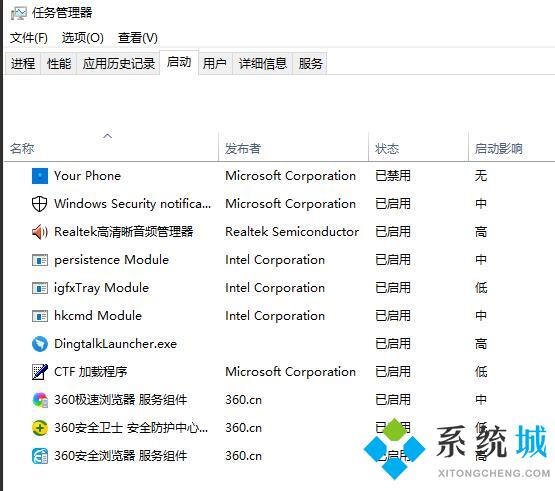Screen dimensions: 555x491
Task: Click the DingtalkLauncher.exe icon
Action: [x=40, y=344]
